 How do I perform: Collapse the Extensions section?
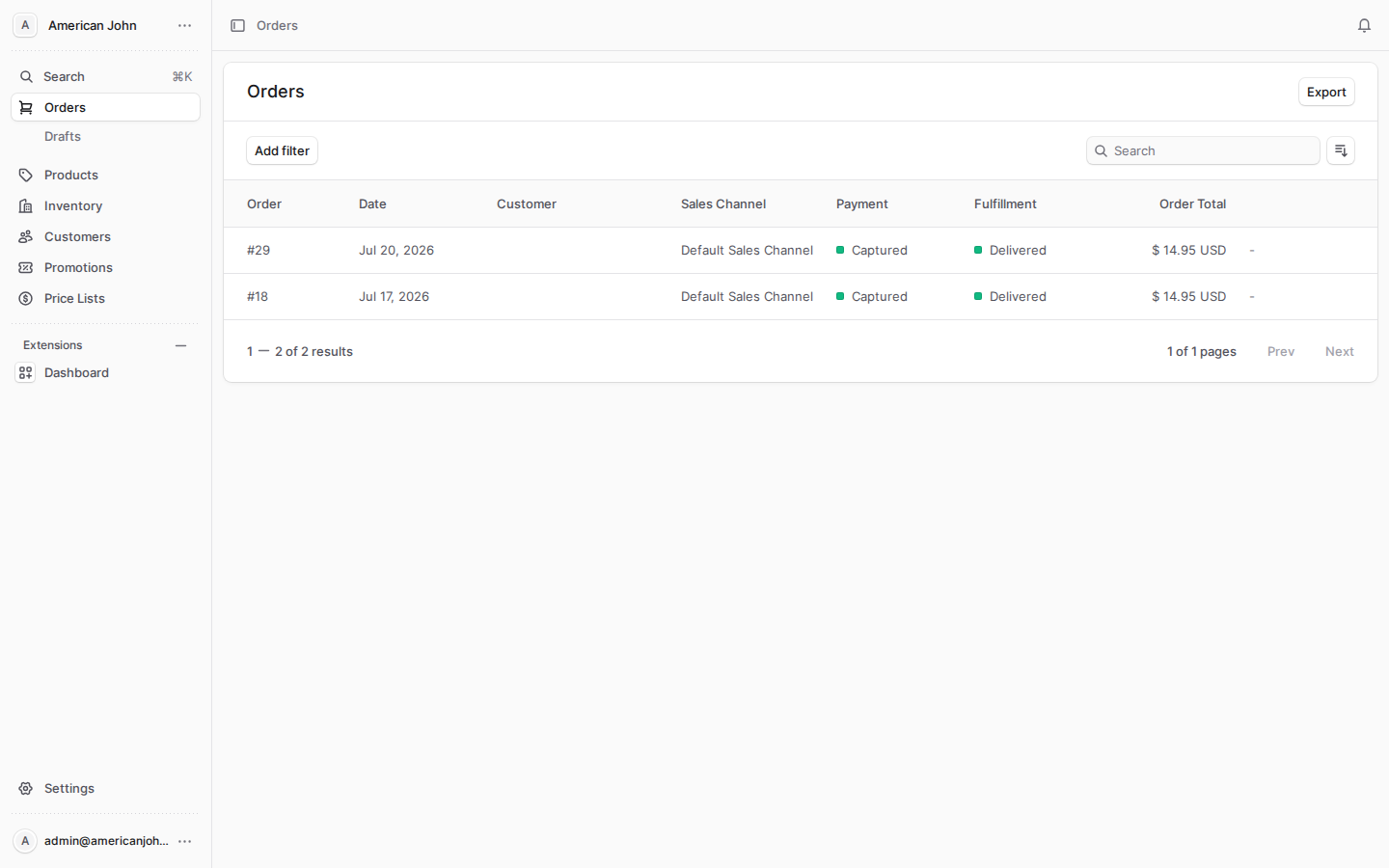pos(180,345)
